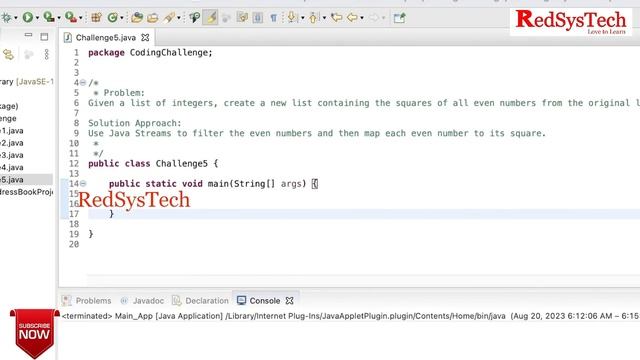Open the New Java Class dropdown arrow
Screen dimensions: 640x360
(x=122, y=18)
